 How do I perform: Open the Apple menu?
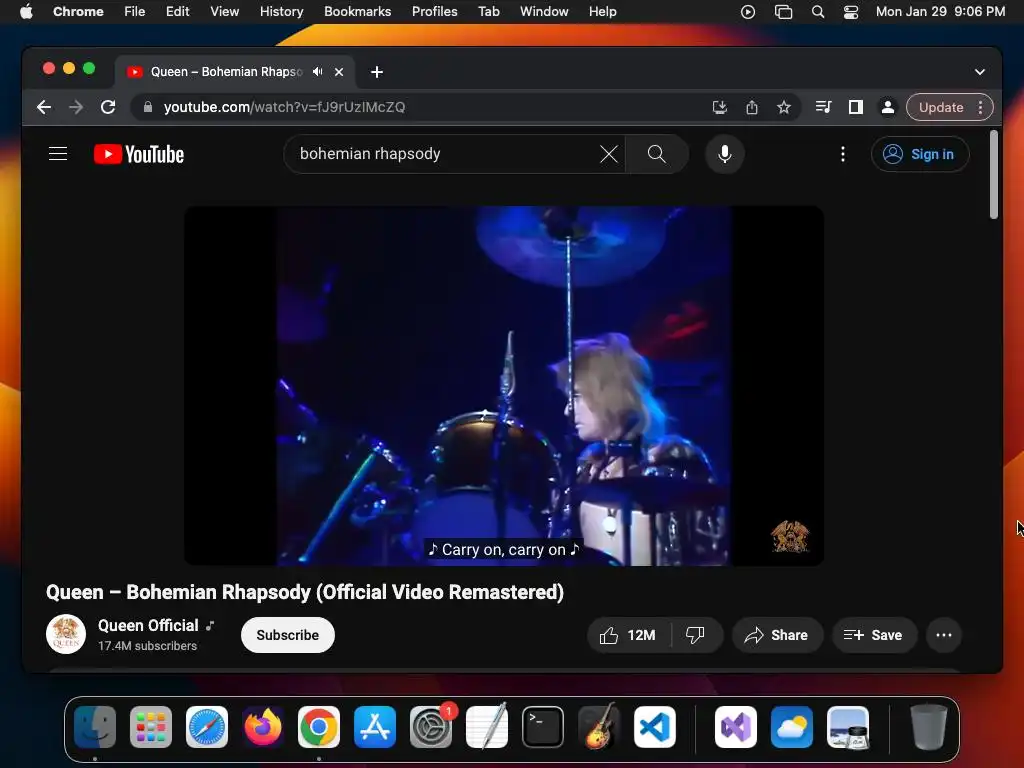[26, 11]
